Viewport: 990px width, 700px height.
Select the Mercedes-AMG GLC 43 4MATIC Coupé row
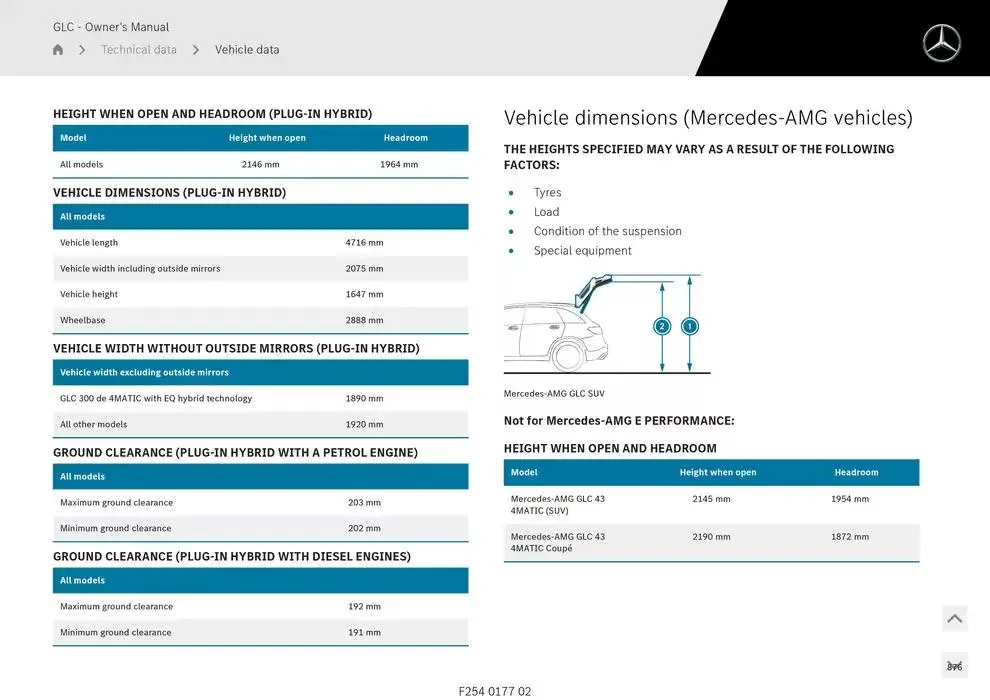coord(711,543)
